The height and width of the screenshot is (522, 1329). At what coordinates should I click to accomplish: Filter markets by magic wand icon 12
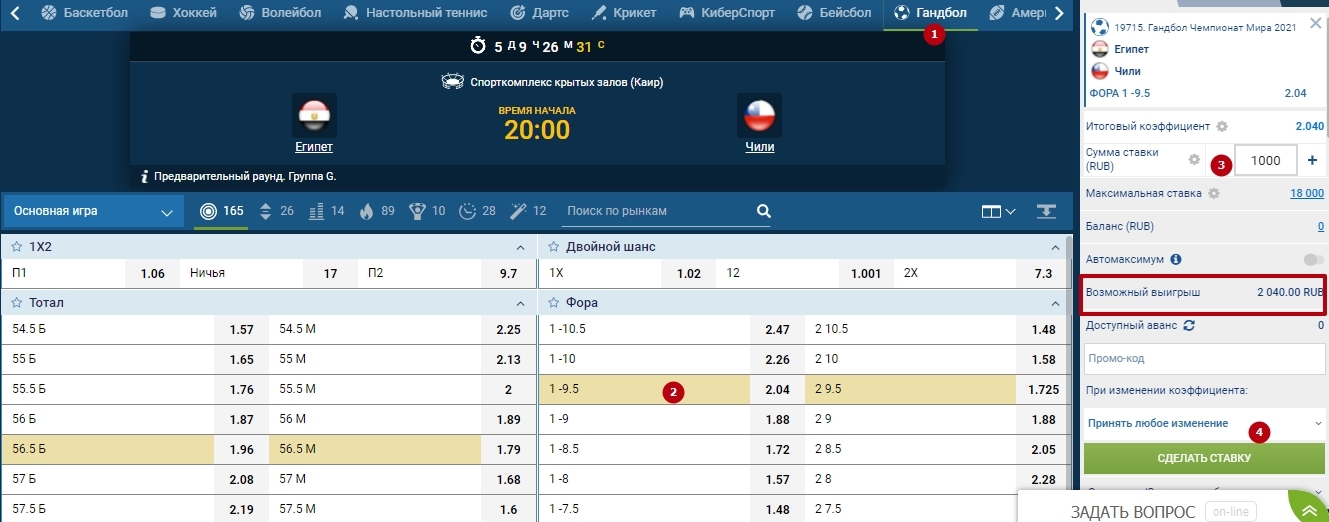click(x=529, y=211)
